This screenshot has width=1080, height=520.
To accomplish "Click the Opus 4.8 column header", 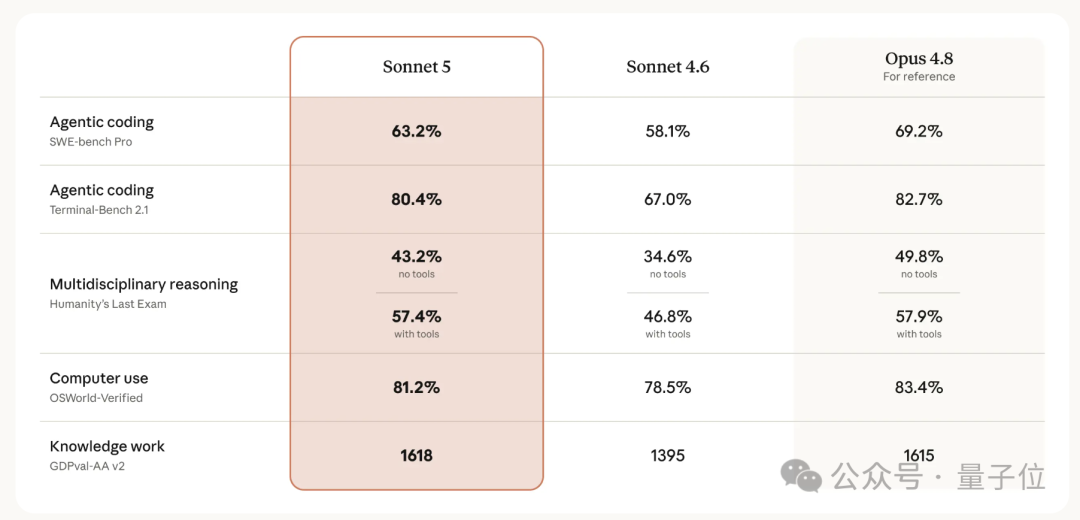I will [919, 59].
